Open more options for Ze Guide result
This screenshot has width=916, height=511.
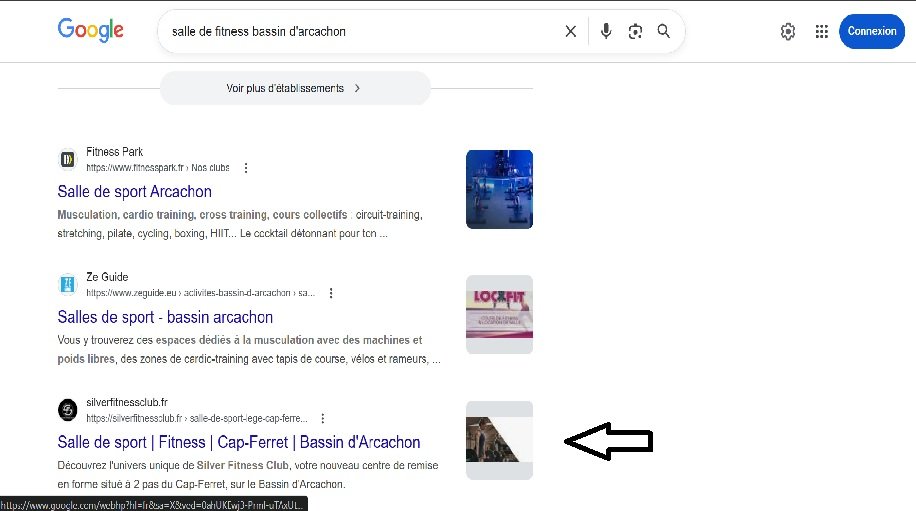point(331,293)
